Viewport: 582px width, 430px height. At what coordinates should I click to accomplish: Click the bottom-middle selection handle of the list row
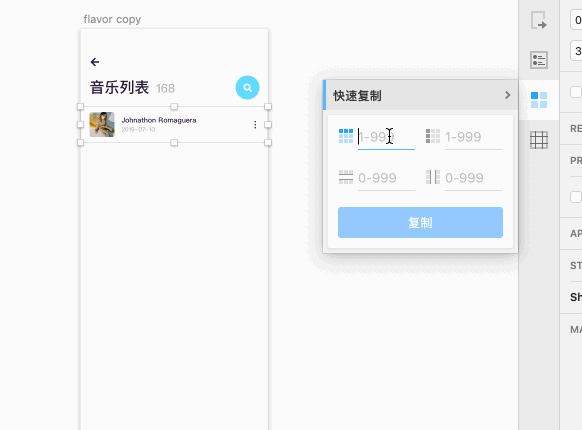(174, 143)
